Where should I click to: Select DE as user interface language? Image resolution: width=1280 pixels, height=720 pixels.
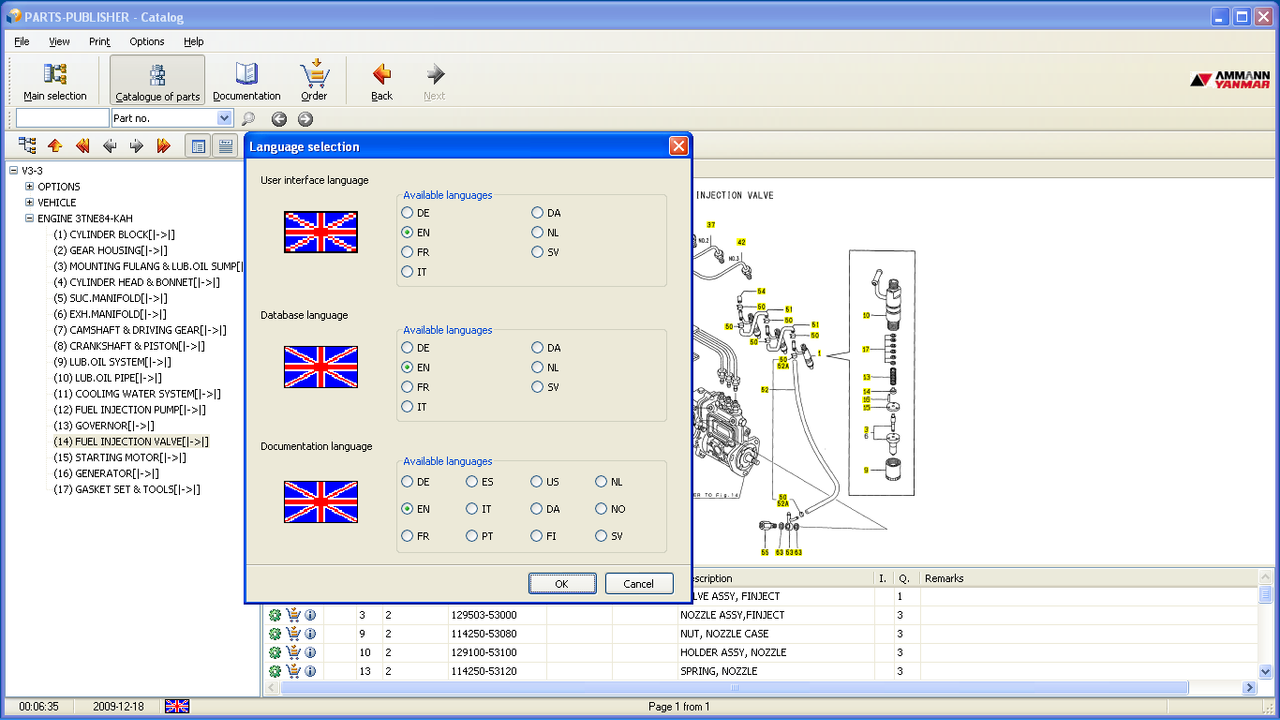point(407,213)
